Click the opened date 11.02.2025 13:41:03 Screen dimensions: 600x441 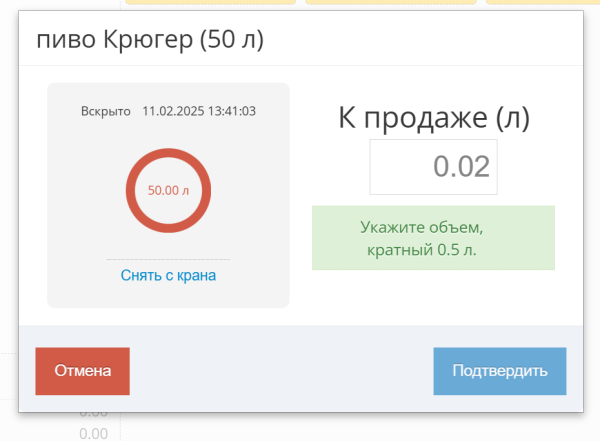click(x=199, y=111)
